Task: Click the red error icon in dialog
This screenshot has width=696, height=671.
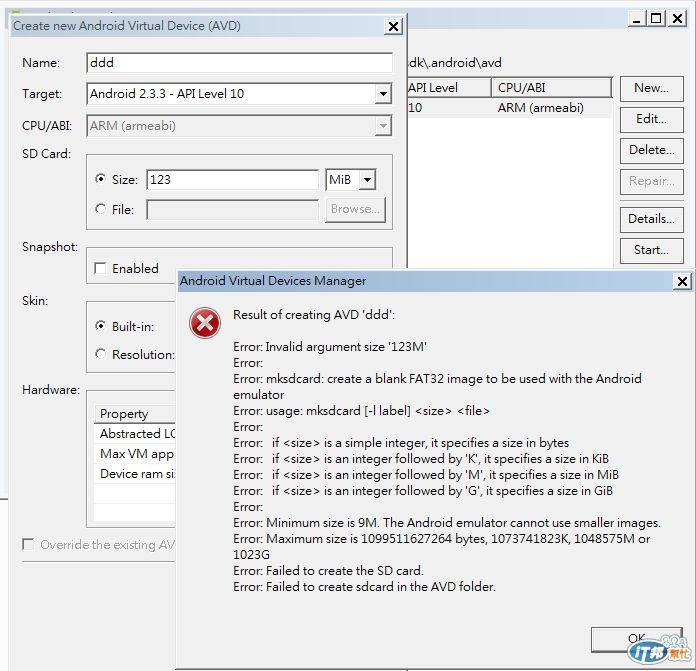Action: pos(205,323)
